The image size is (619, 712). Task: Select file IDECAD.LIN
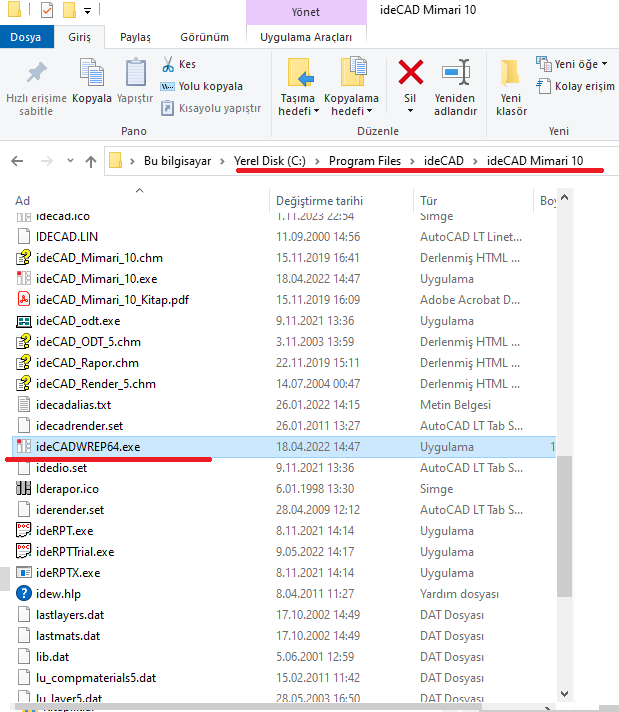point(67,237)
